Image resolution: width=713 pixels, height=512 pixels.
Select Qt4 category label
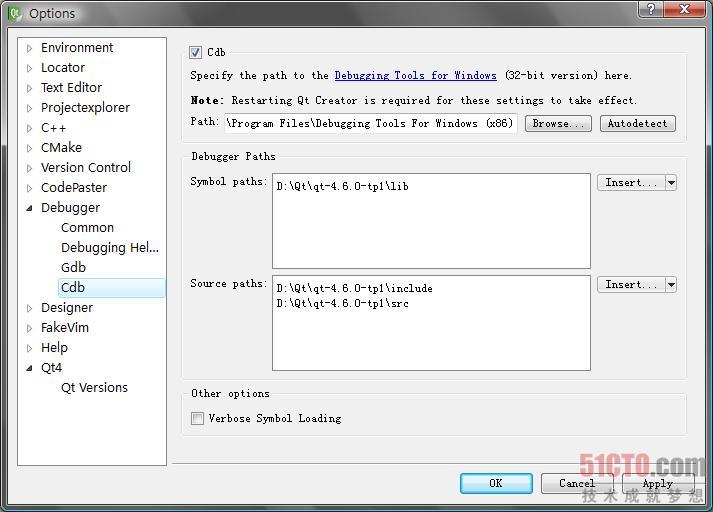tap(51, 368)
